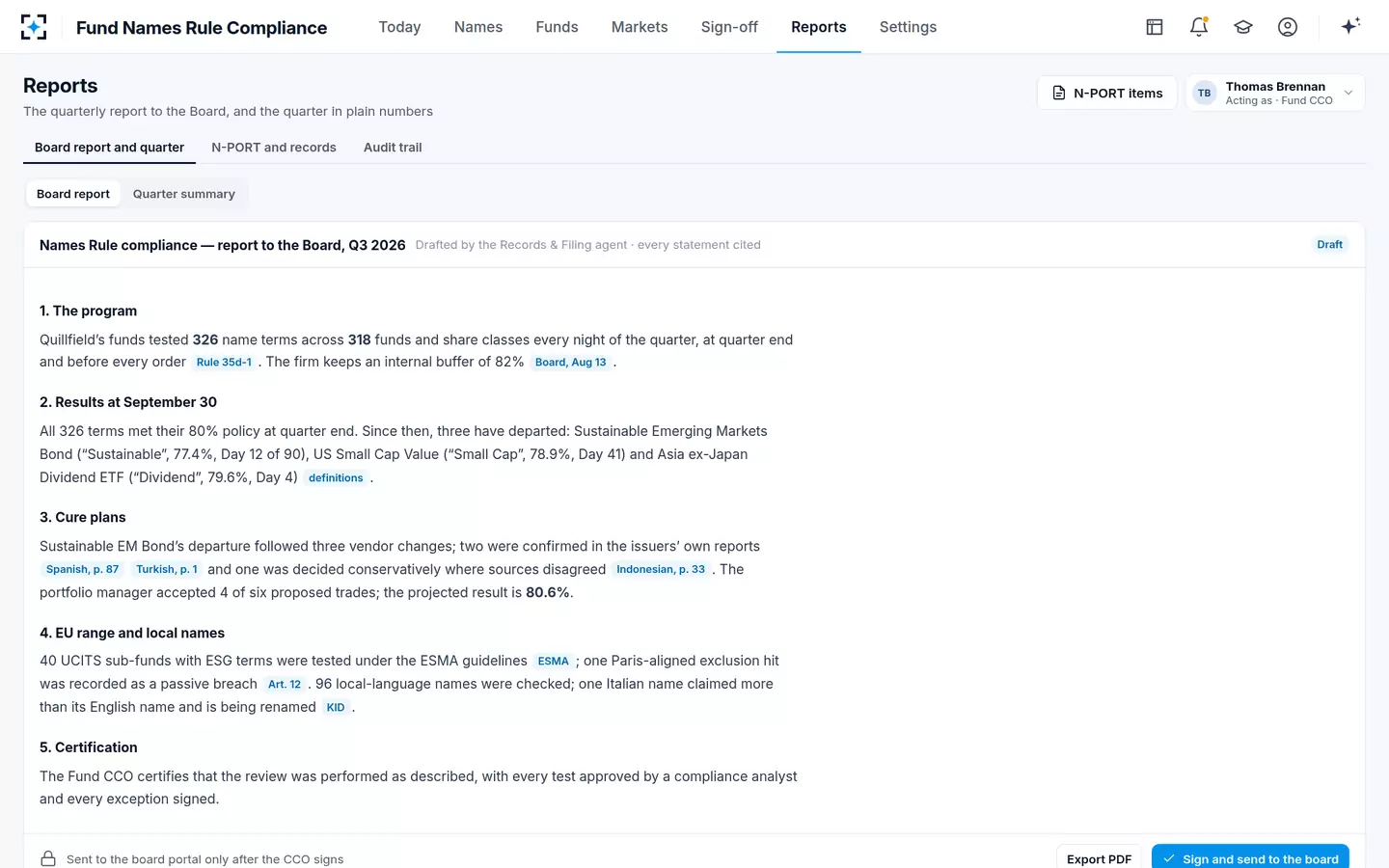
Task: Open the graduation cap learning icon
Action: click(1243, 27)
